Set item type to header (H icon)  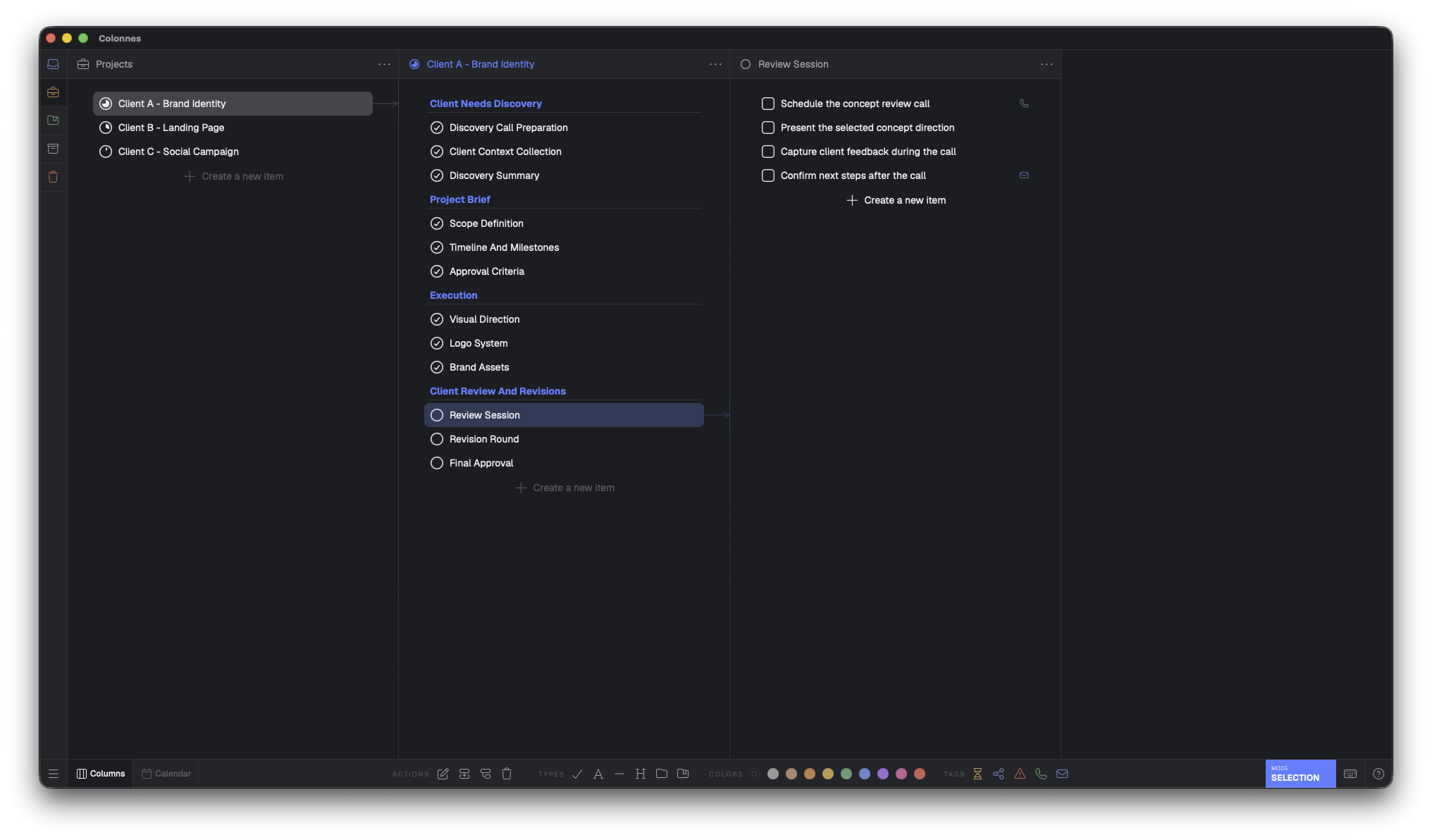pos(641,774)
